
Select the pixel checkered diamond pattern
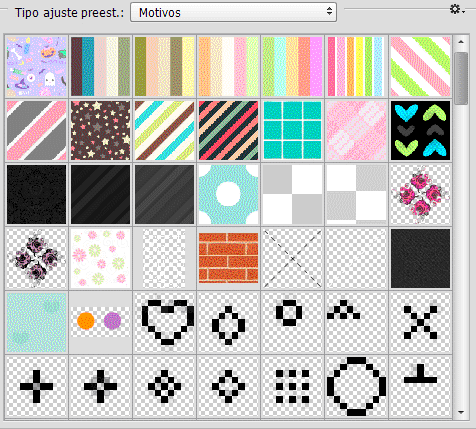tap(164, 386)
